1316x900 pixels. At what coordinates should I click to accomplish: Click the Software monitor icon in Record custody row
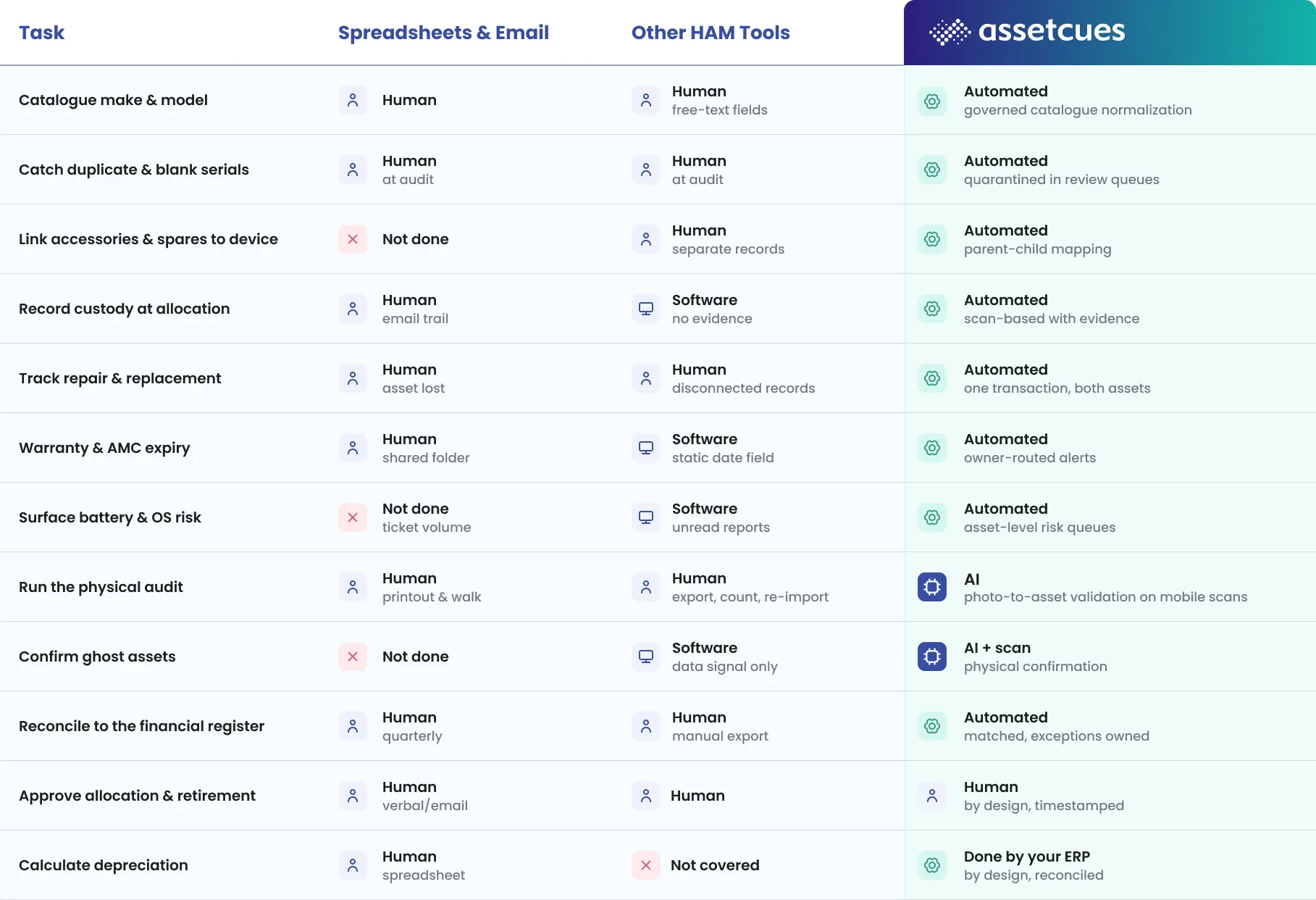pyautogui.click(x=646, y=309)
